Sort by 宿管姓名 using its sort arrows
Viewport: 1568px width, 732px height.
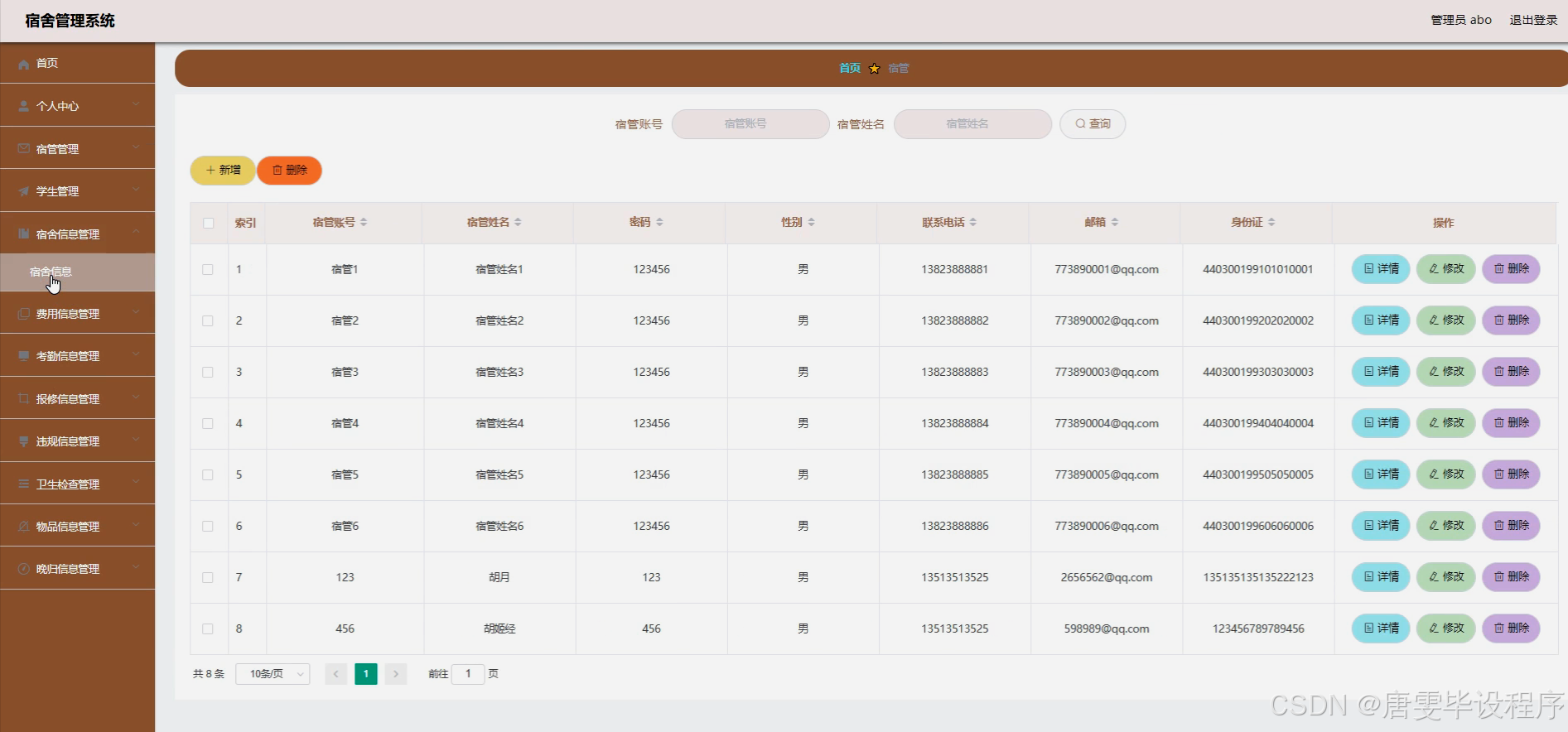pyautogui.click(x=518, y=222)
